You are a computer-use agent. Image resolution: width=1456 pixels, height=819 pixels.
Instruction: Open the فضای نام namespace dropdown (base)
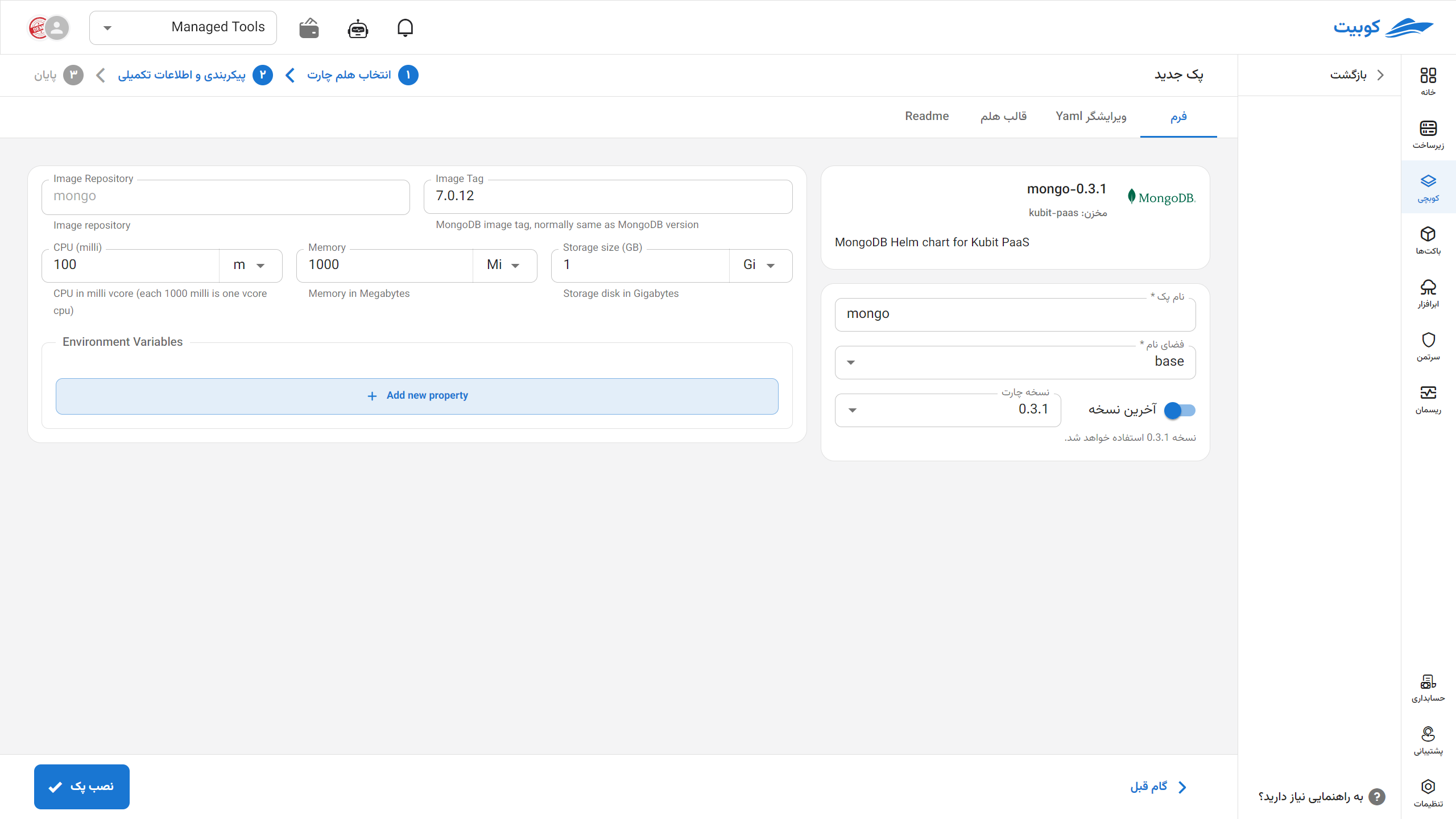coord(1015,362)
